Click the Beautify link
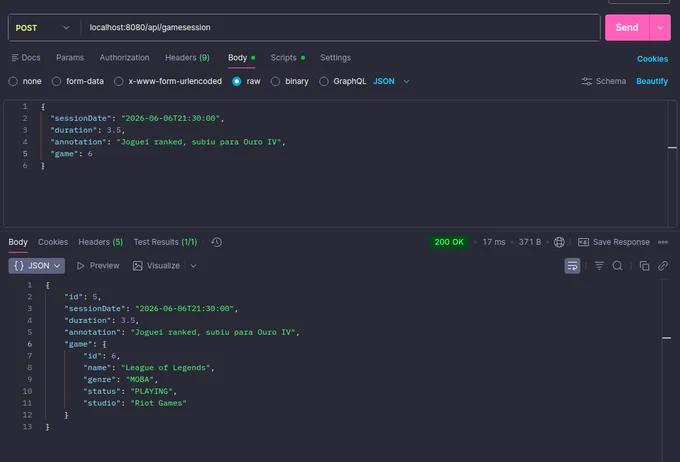680x462 pixels. coord(652,81)
